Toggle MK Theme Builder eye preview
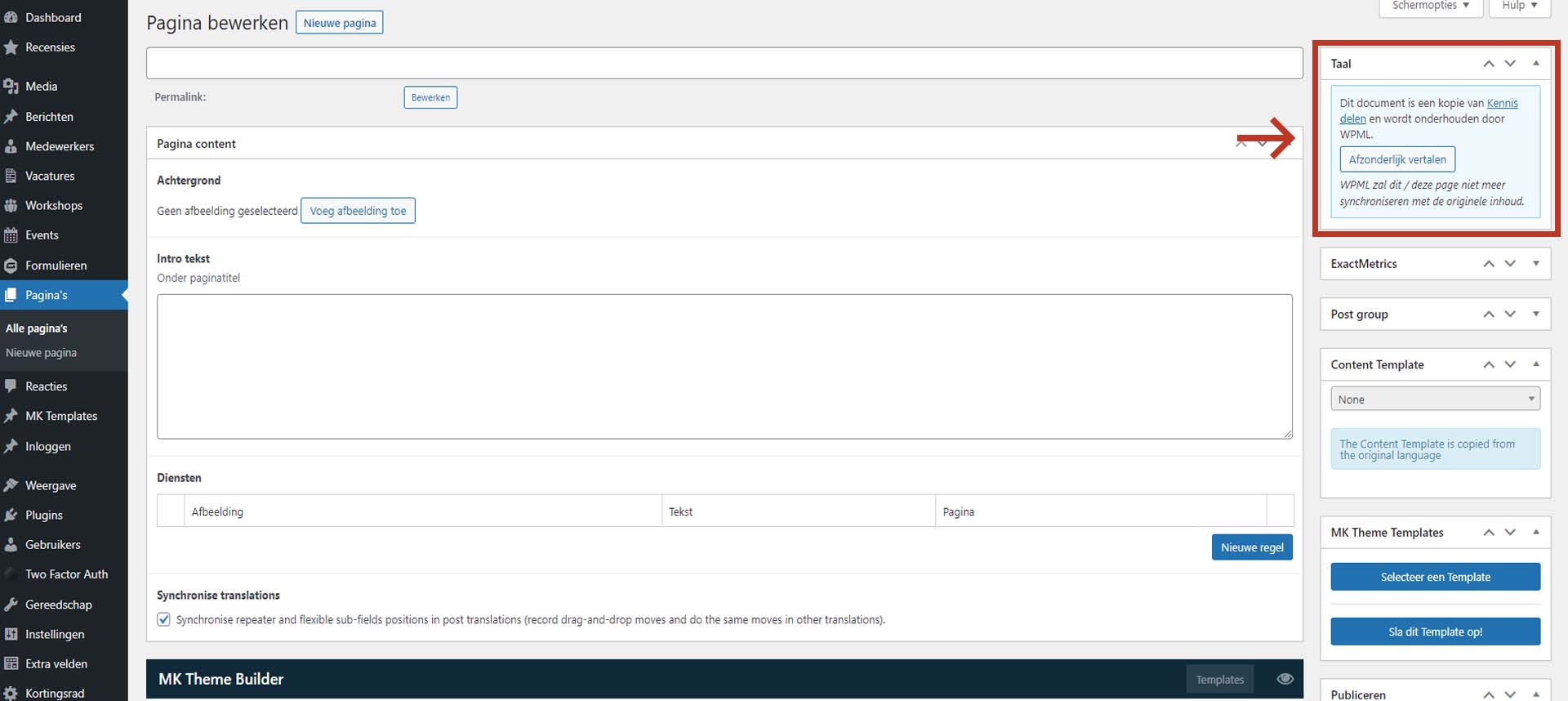 (x=1285, y=679)
